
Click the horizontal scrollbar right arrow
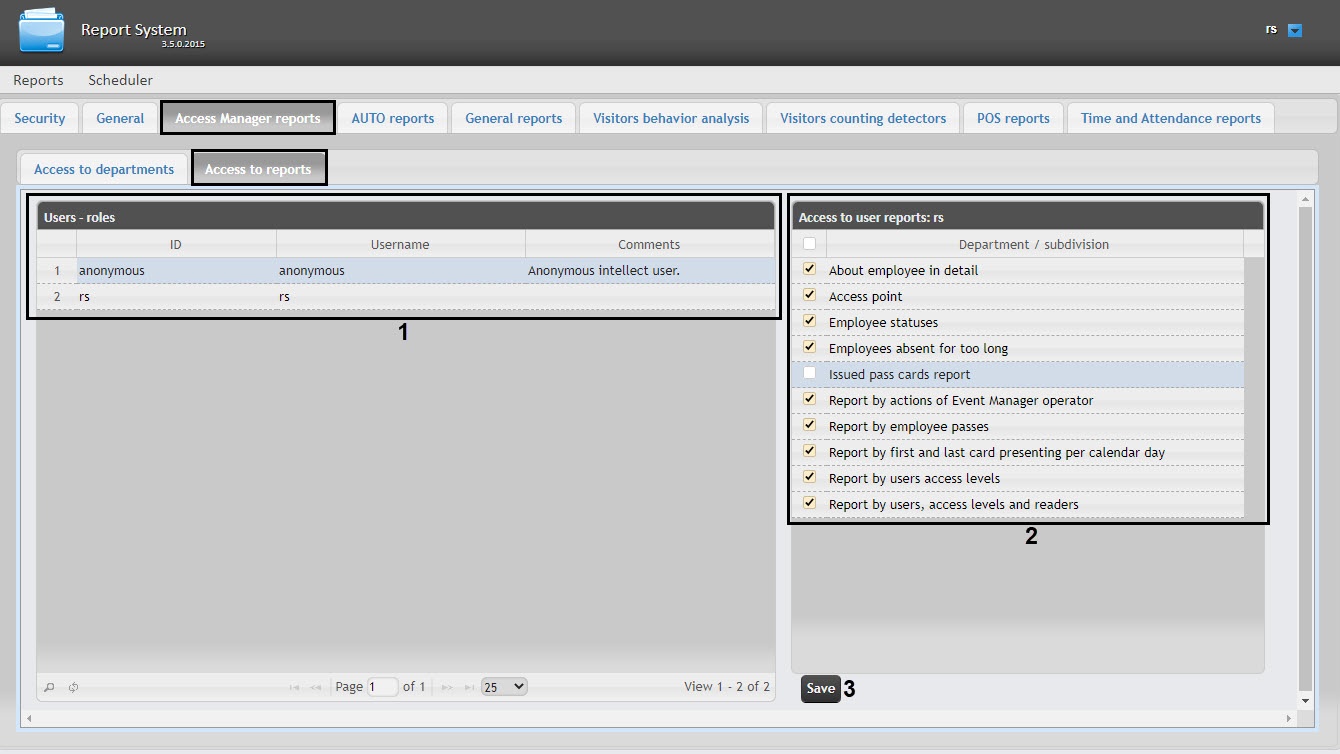(x=1290, y=718)
